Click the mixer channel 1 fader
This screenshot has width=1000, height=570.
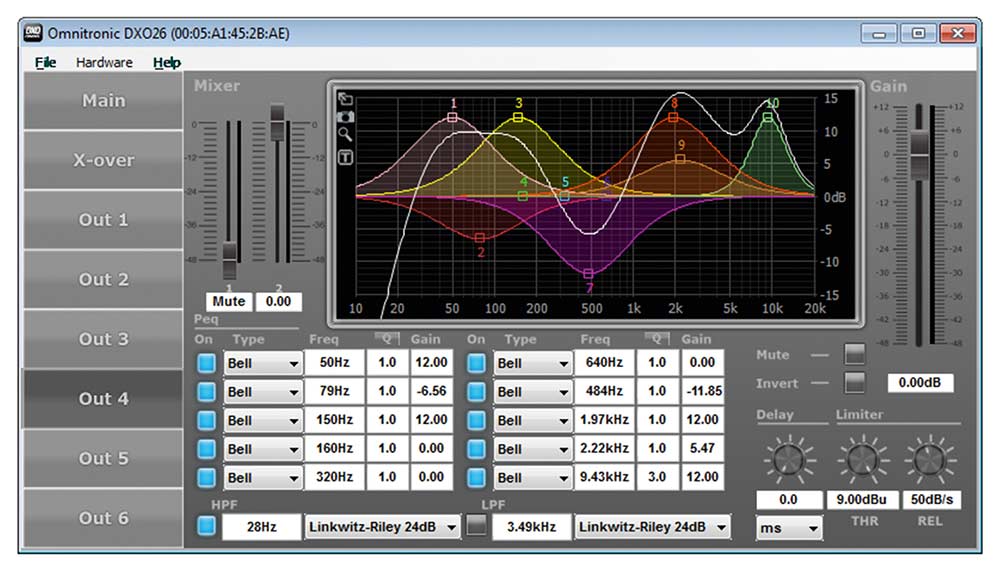pyautogui.click(x=230, y=258)
